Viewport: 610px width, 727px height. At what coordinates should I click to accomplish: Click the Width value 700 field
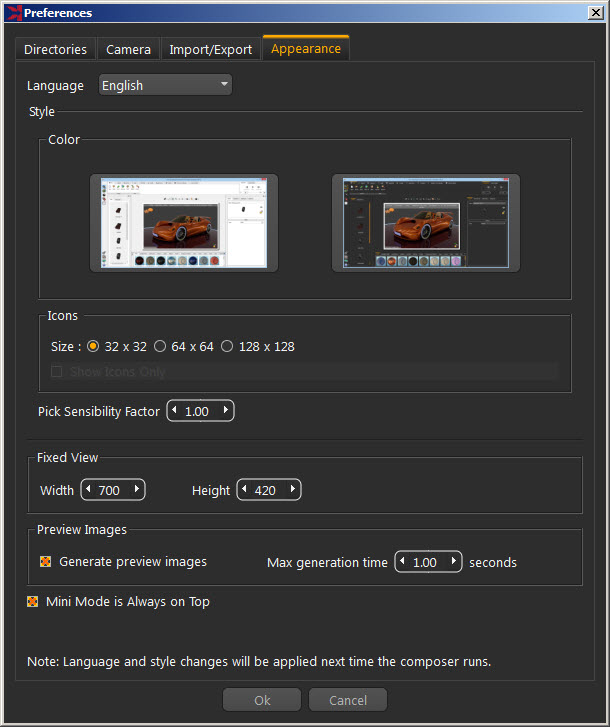(x=109, y=490)
